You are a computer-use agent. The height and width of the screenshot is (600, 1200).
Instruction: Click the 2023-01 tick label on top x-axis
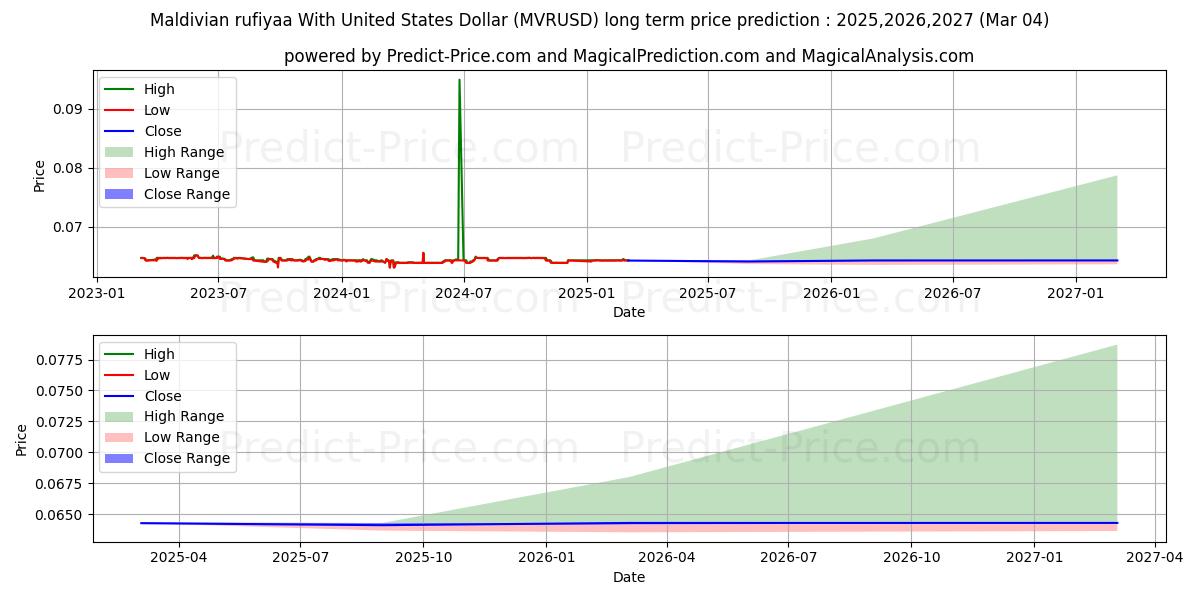point(96,293)
